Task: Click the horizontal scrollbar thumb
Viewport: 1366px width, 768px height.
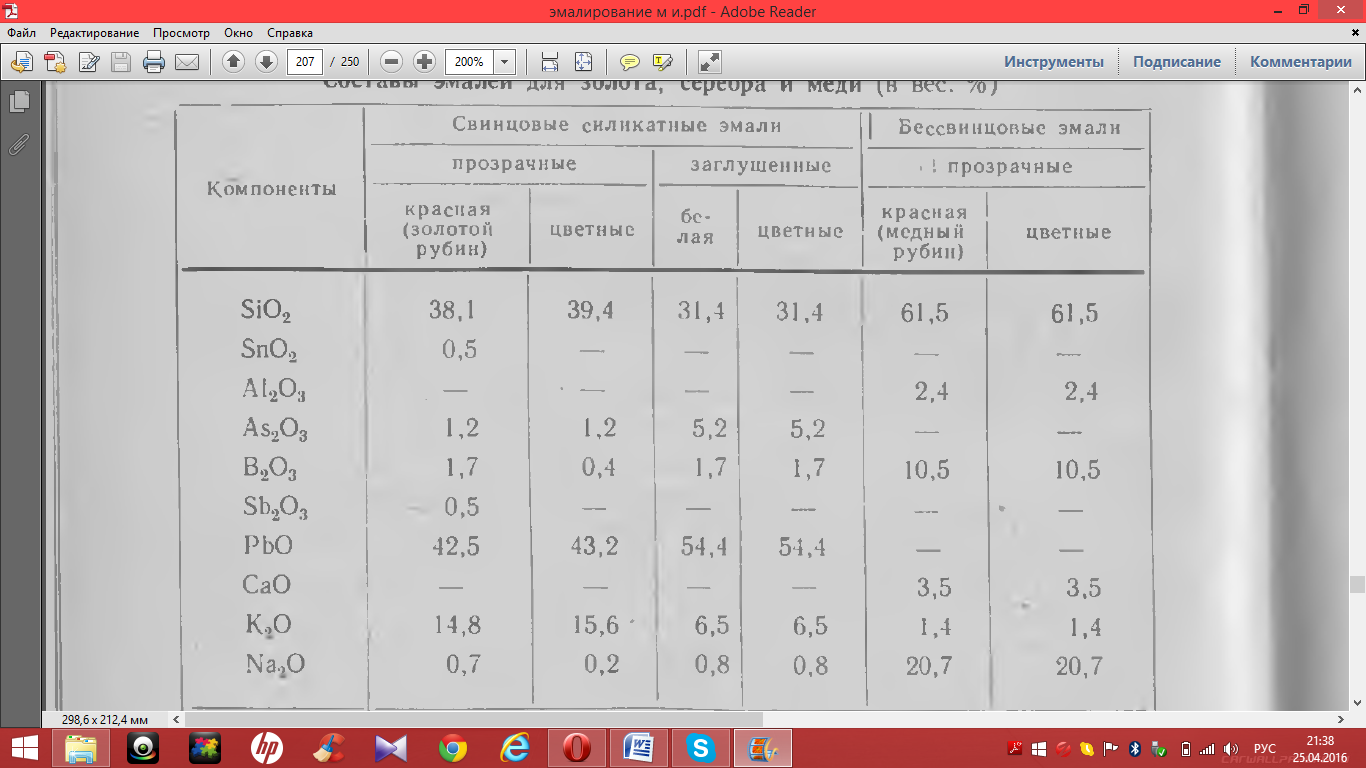Action: click(474, 719)
